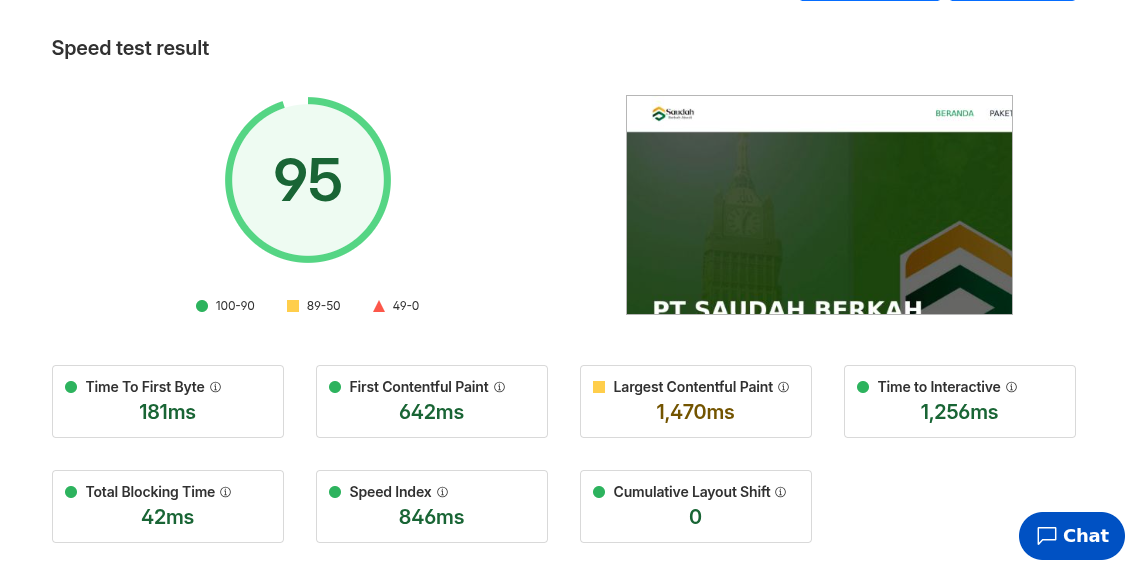Click the 846ms value

pos(431,517)
